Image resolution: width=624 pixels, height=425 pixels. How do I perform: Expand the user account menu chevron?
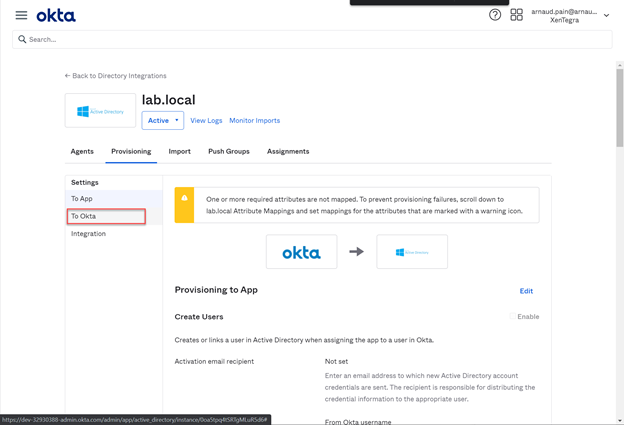click(x=606, y=16)
